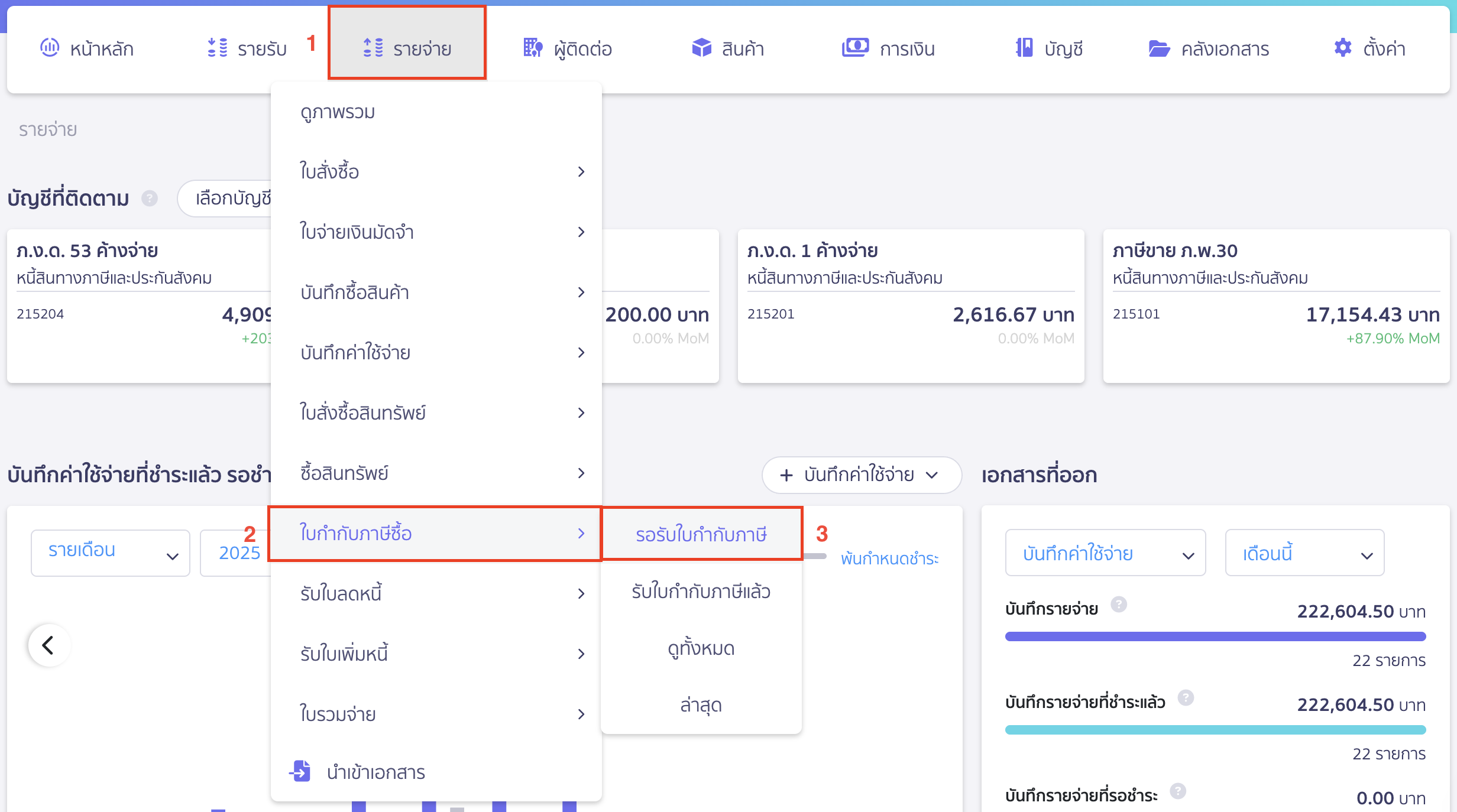1457x812 pixels.
Task: Click the + บันทึกค่าใช้จ่าย button
Action: (x=862, y=475)
